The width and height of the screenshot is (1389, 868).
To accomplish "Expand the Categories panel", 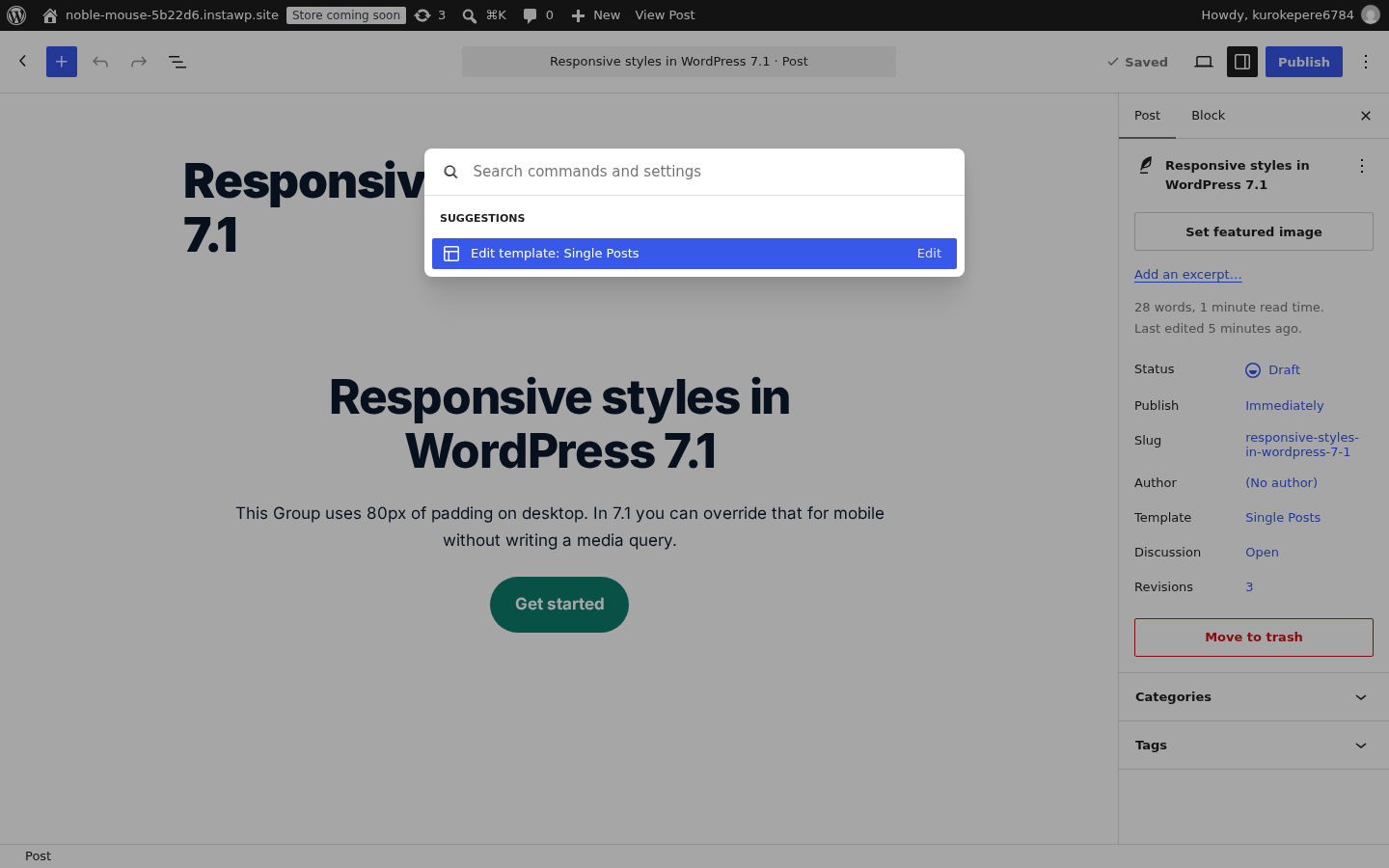I will pos(1254,697).
